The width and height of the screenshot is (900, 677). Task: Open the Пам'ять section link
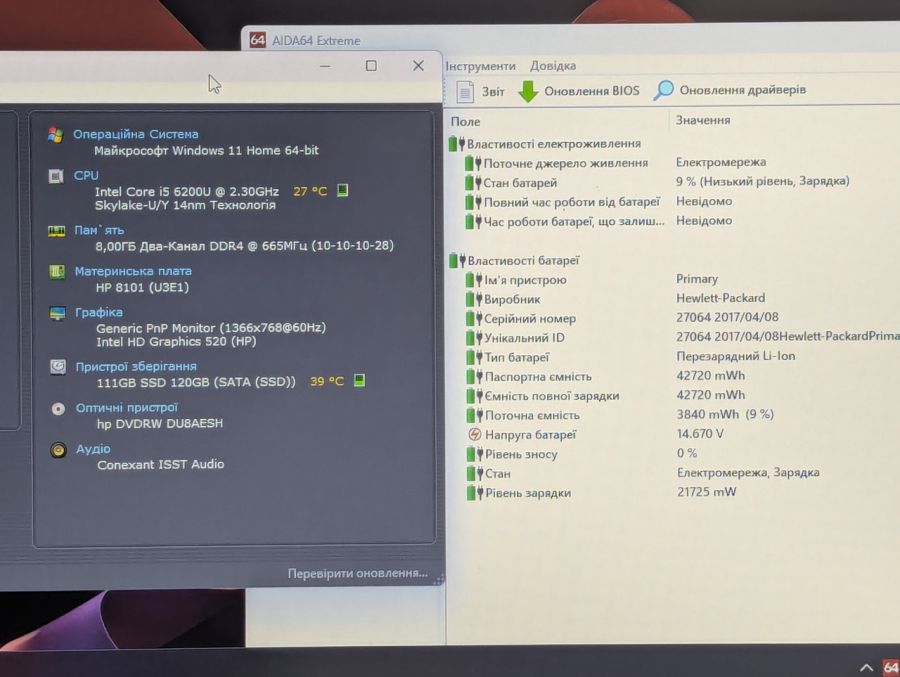(x=99, y=230)
